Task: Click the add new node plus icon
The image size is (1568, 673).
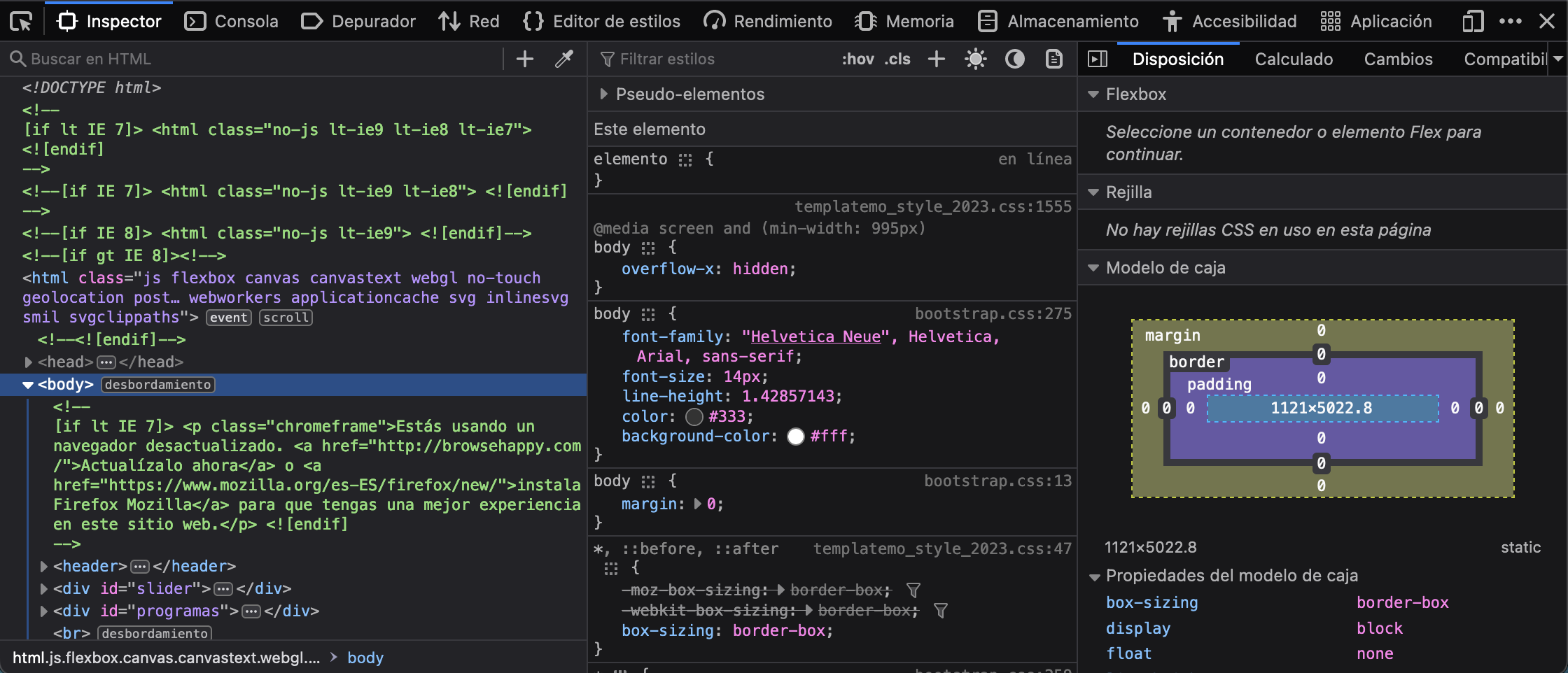Action: pyautogui.click(x=524, y=59)
